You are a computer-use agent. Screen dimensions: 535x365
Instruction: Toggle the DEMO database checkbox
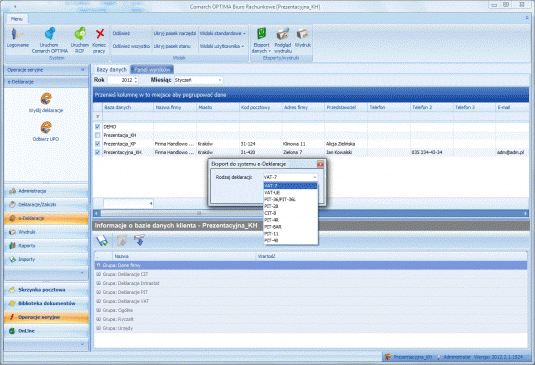(x=98, y=127)
